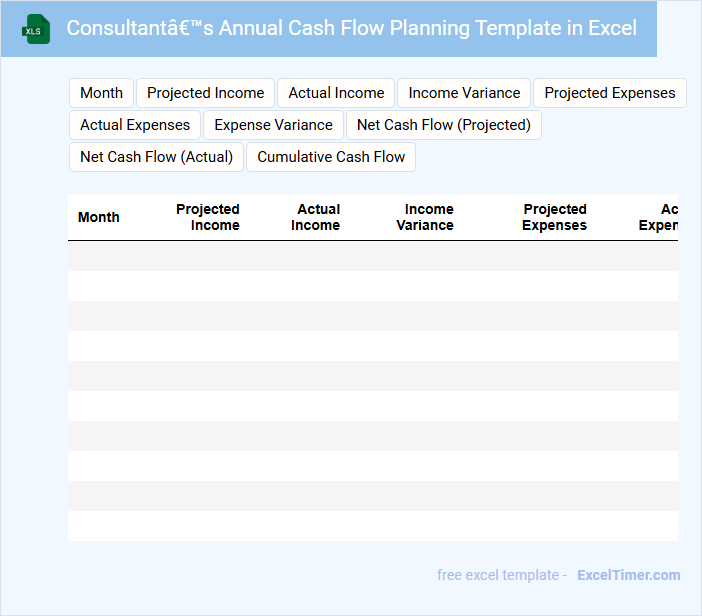702x616 pixels.
Task: Select the Actual Income tag
Action: (336, 93)
